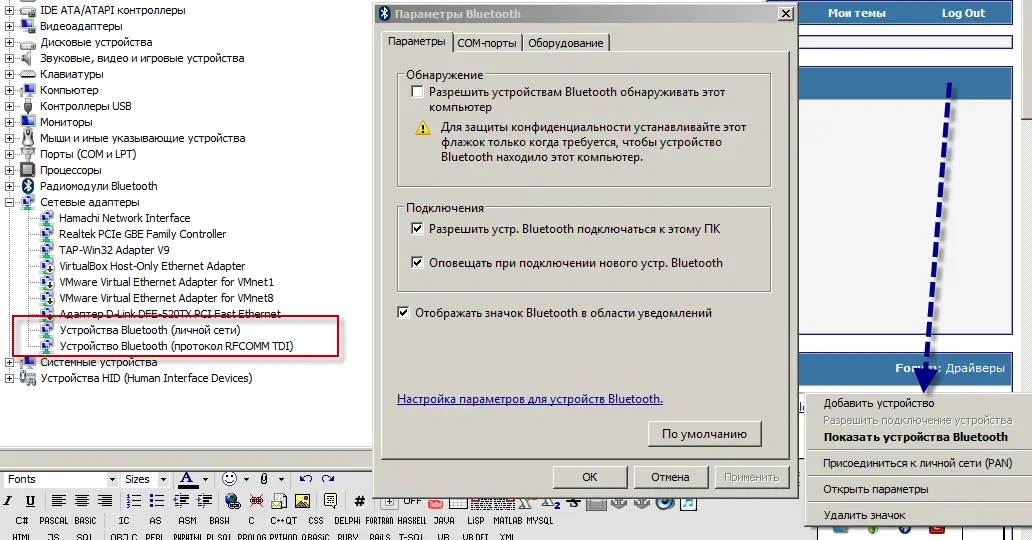The height and width of the screenshot is (540, 1032).
Task: Expand the Дисковые устройства node
Action: [x=9, y=42]
